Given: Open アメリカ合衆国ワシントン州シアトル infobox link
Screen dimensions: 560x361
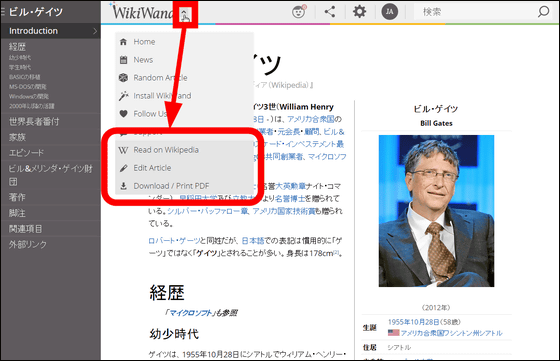Looking at the screenshot, I should 451,333.
